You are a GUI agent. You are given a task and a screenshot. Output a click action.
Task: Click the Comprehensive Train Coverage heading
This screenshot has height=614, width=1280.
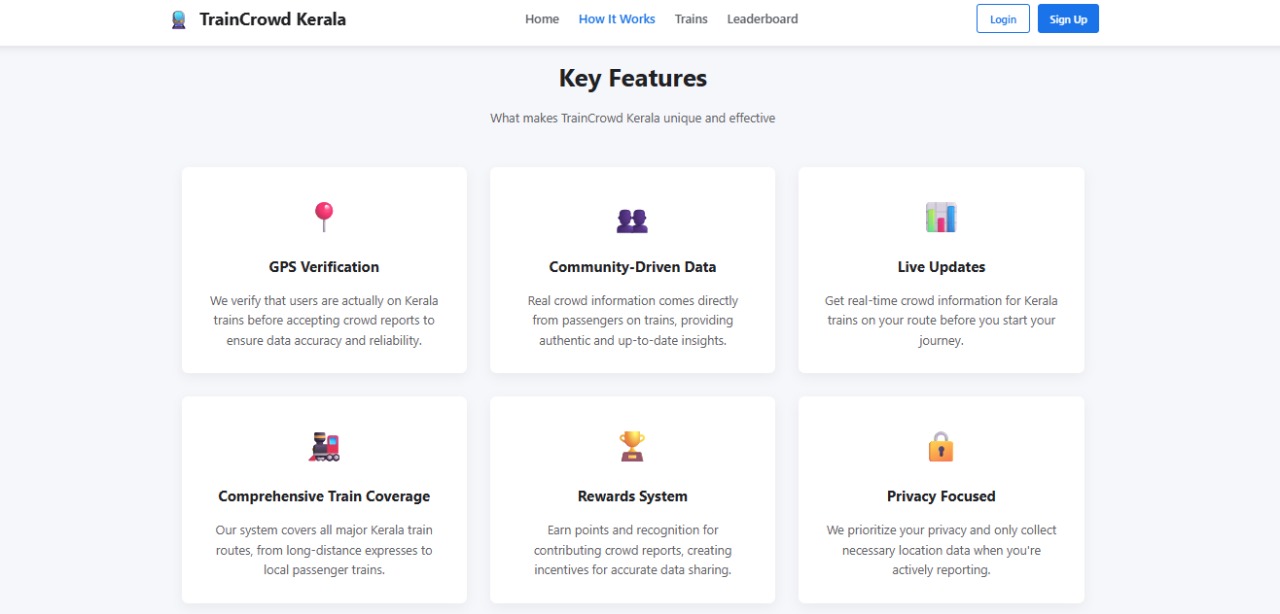[x=324, y=496]
